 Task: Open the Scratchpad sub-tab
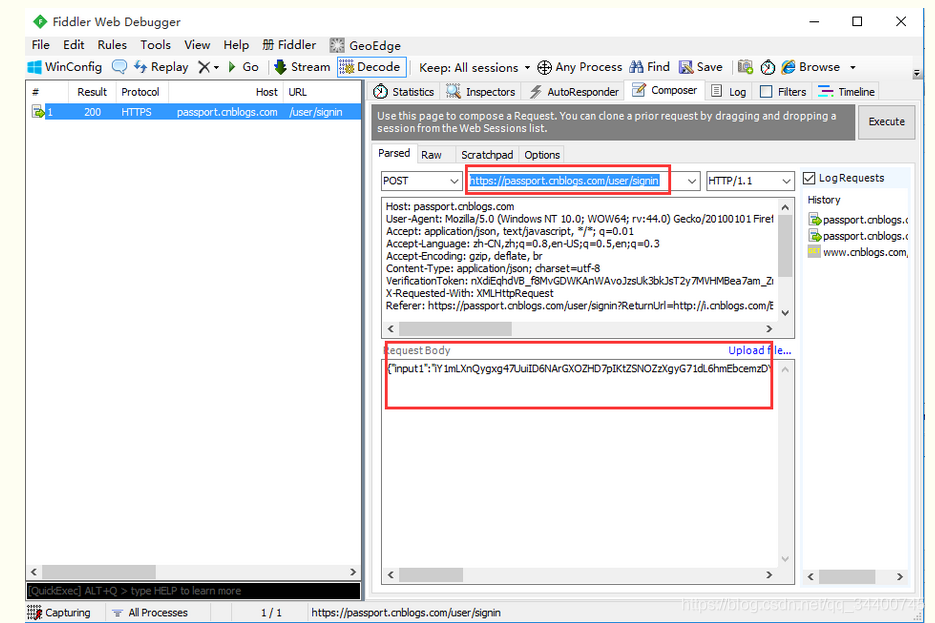(487, 155)
